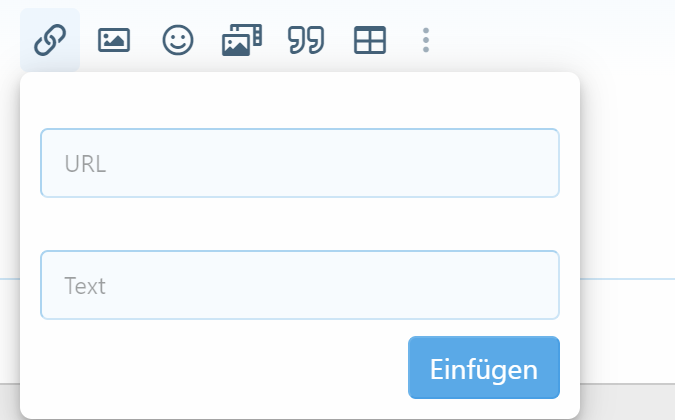Choose the picture toolbar button
Viewport: 675px width, 420px height.
[x=114, y=40]
